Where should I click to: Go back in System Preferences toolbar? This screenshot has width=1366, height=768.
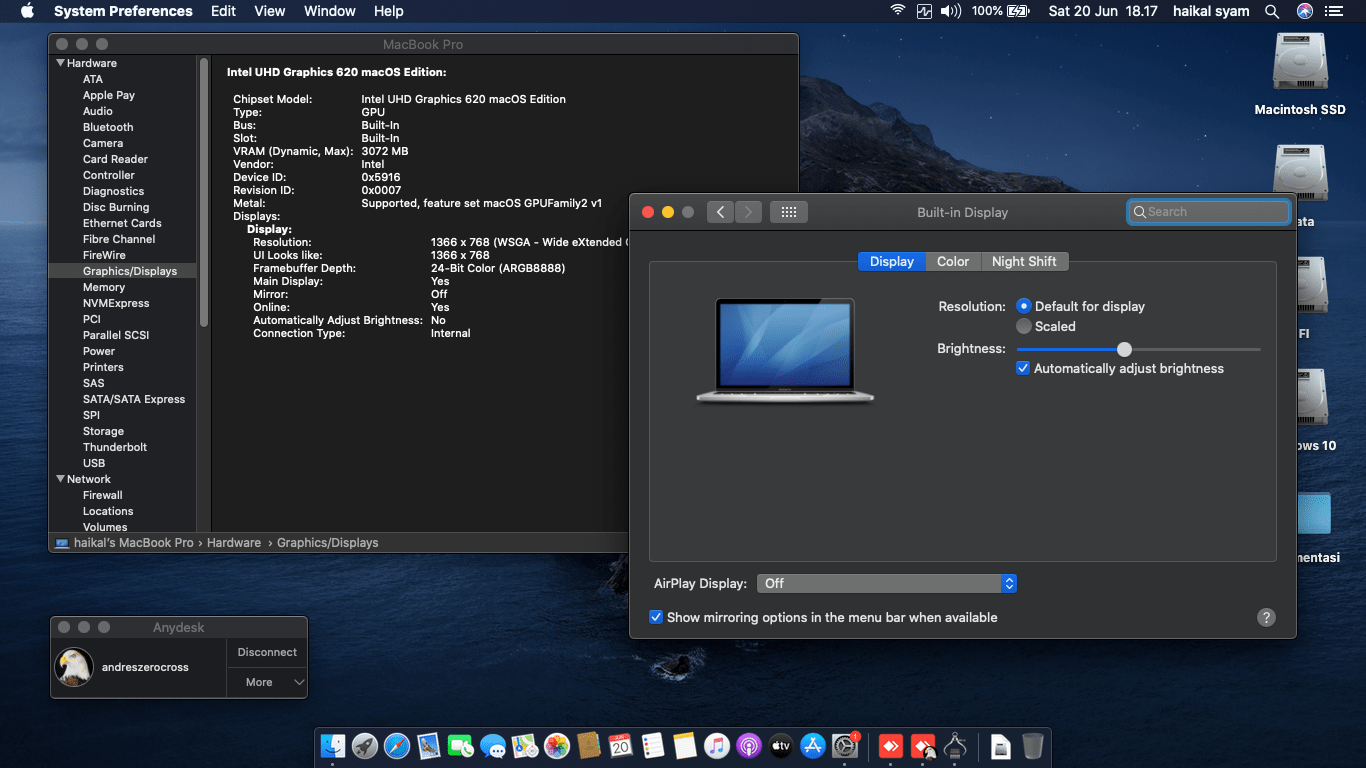click(721, 212)
